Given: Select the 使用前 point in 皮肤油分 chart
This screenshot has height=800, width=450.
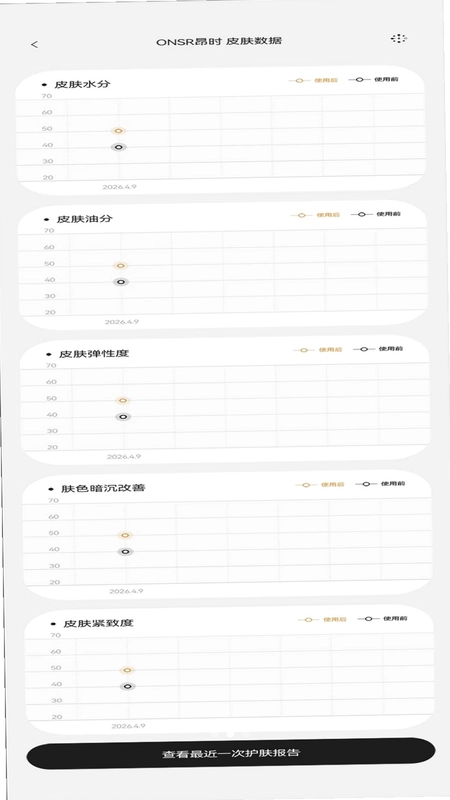Looking at the screenshot, I should tap(121, 282).
